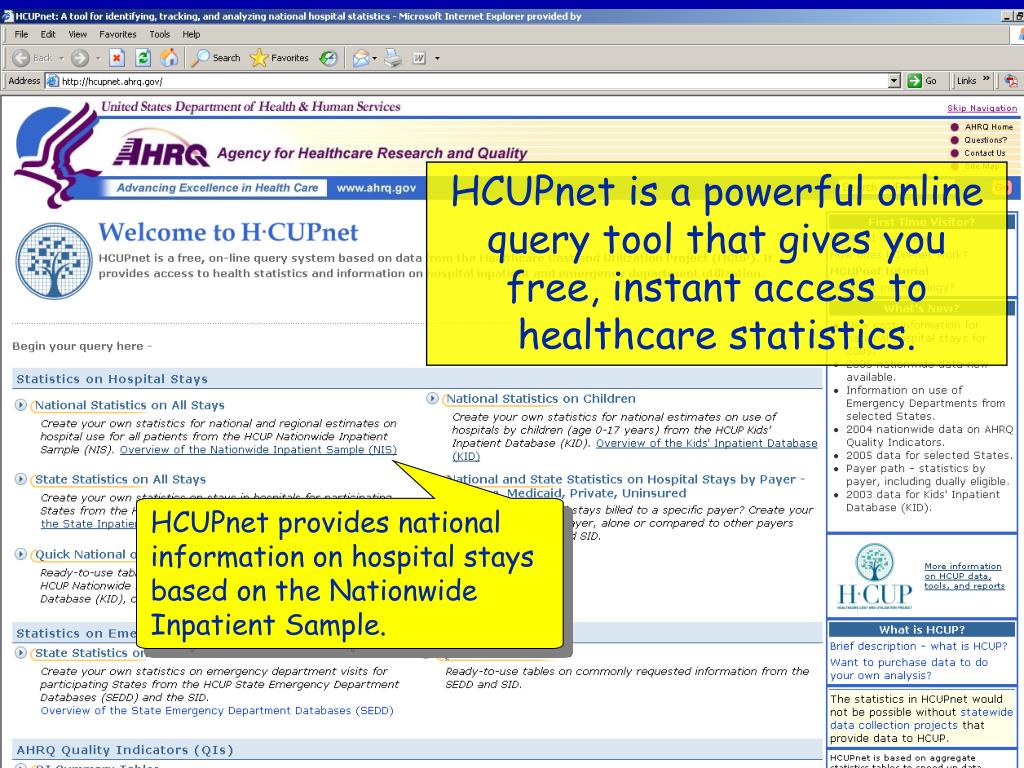Screen dimensions: 1024x768
Task: Print the page with the printer icon
Action: click(393, 58)
